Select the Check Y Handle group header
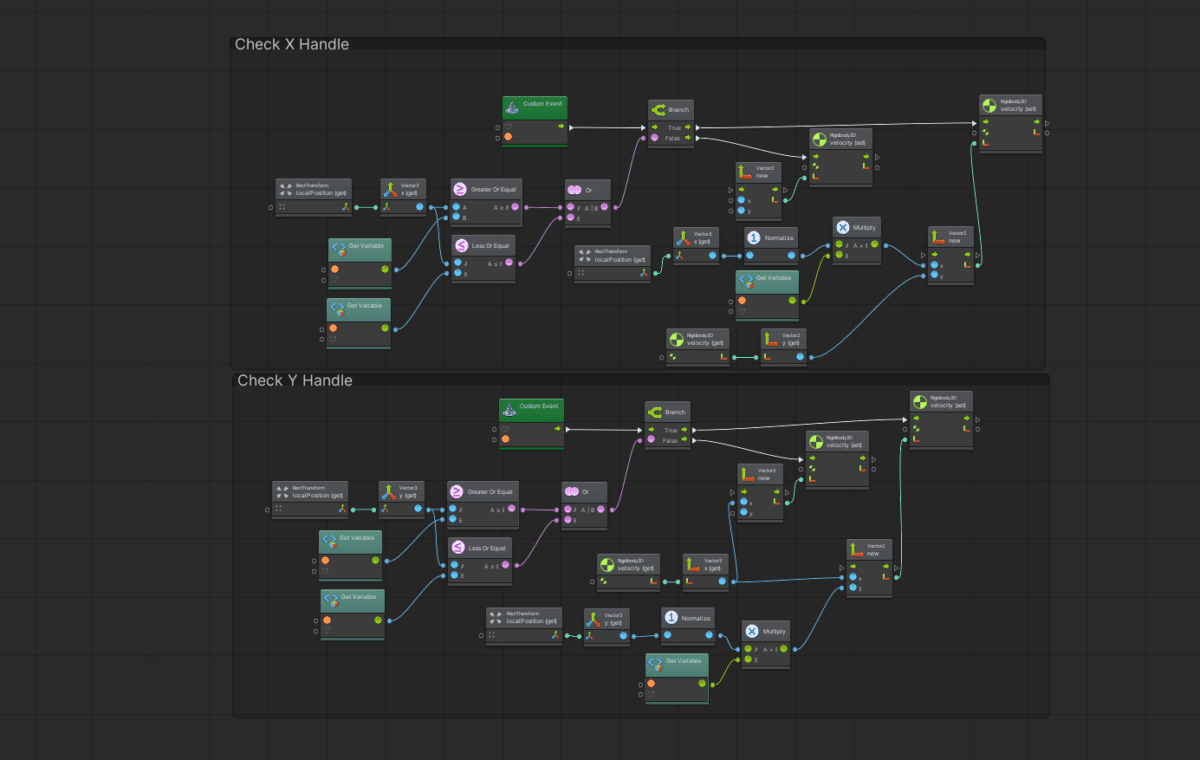This screenshot has width=1200, height=760. [295, 381]
